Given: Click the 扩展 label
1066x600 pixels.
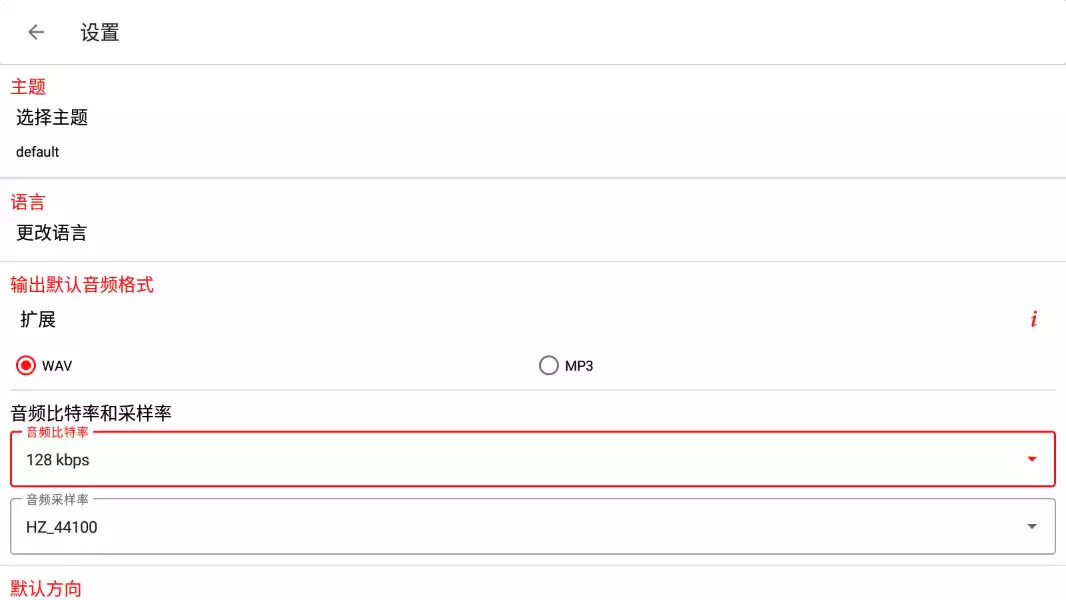Looking at the screenshot, I should pos(38,320).
